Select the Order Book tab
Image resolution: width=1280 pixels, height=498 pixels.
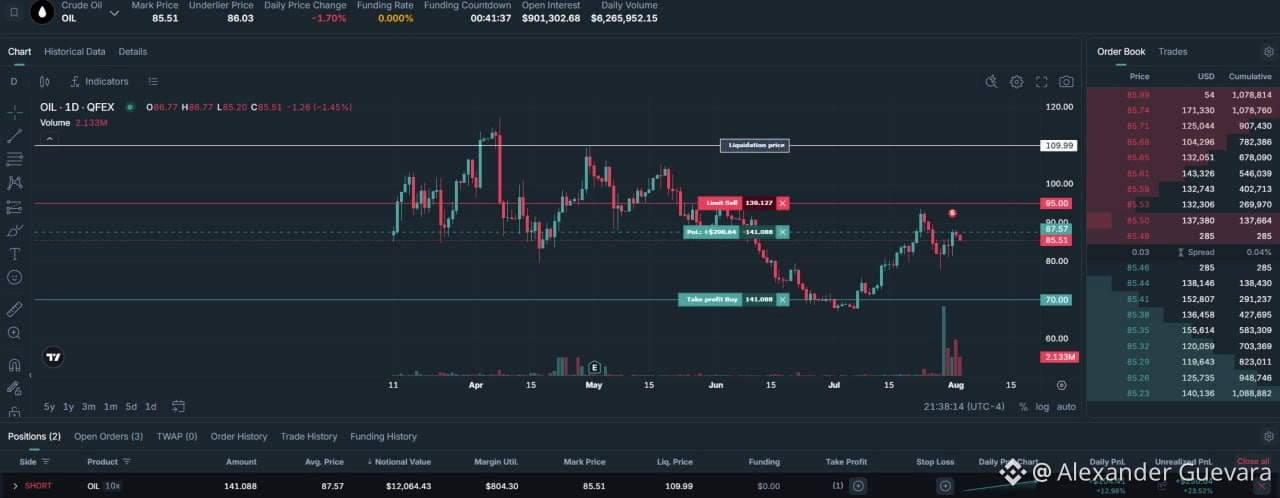(1121, 52)
